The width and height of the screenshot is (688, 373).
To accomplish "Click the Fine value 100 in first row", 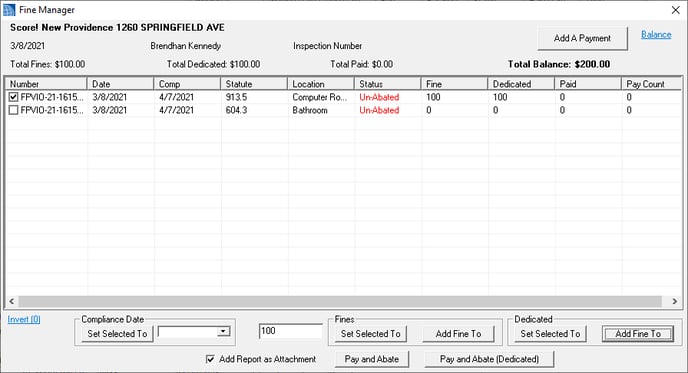I will 433,97.
